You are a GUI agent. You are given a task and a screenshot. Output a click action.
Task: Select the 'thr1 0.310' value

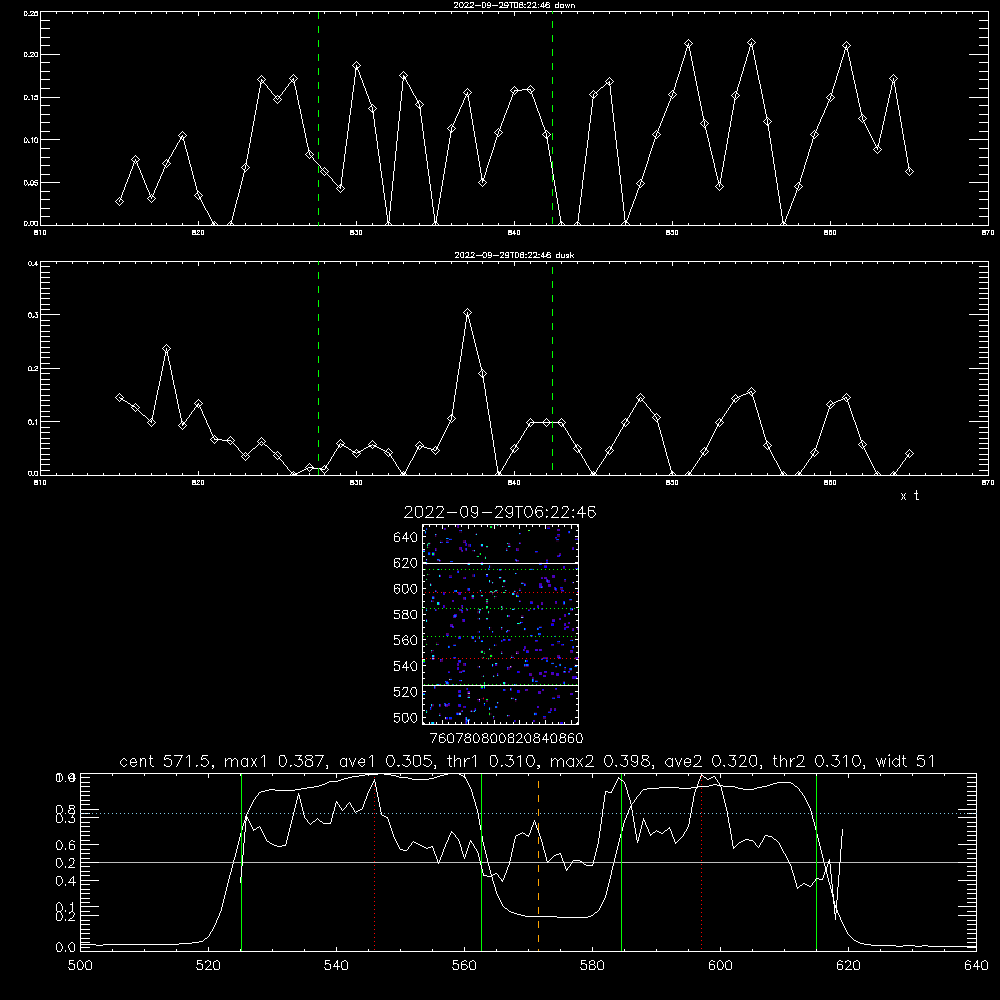point(490,761)
